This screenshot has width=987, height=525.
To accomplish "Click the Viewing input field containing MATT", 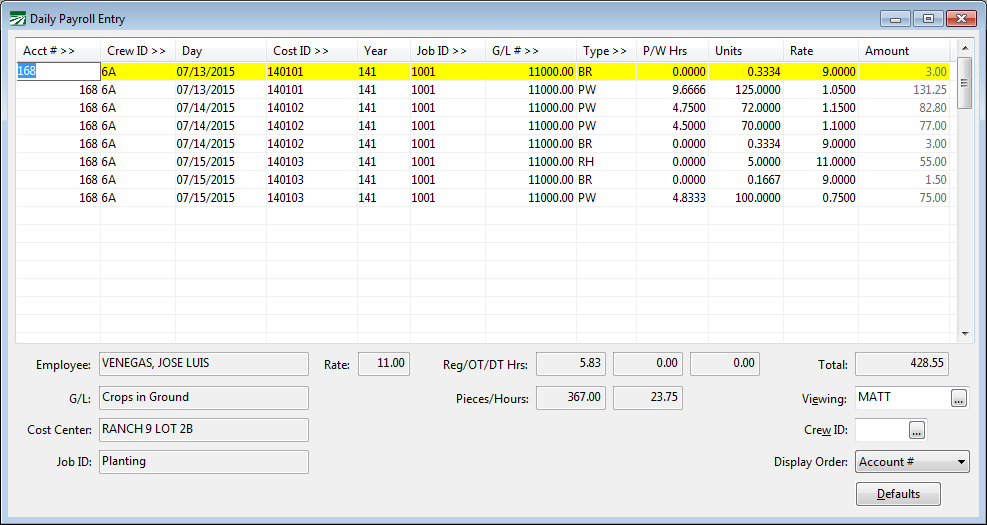I will (x=902, y=398).
